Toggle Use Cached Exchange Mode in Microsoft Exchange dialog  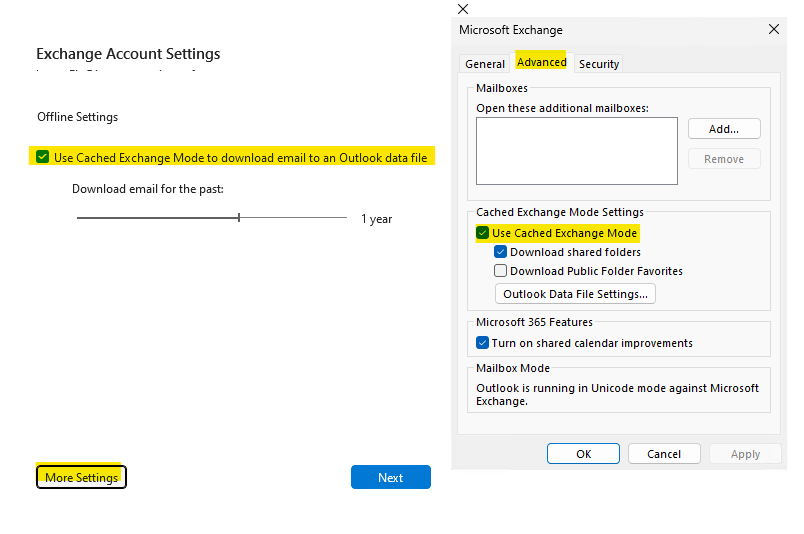pos(483,233)
